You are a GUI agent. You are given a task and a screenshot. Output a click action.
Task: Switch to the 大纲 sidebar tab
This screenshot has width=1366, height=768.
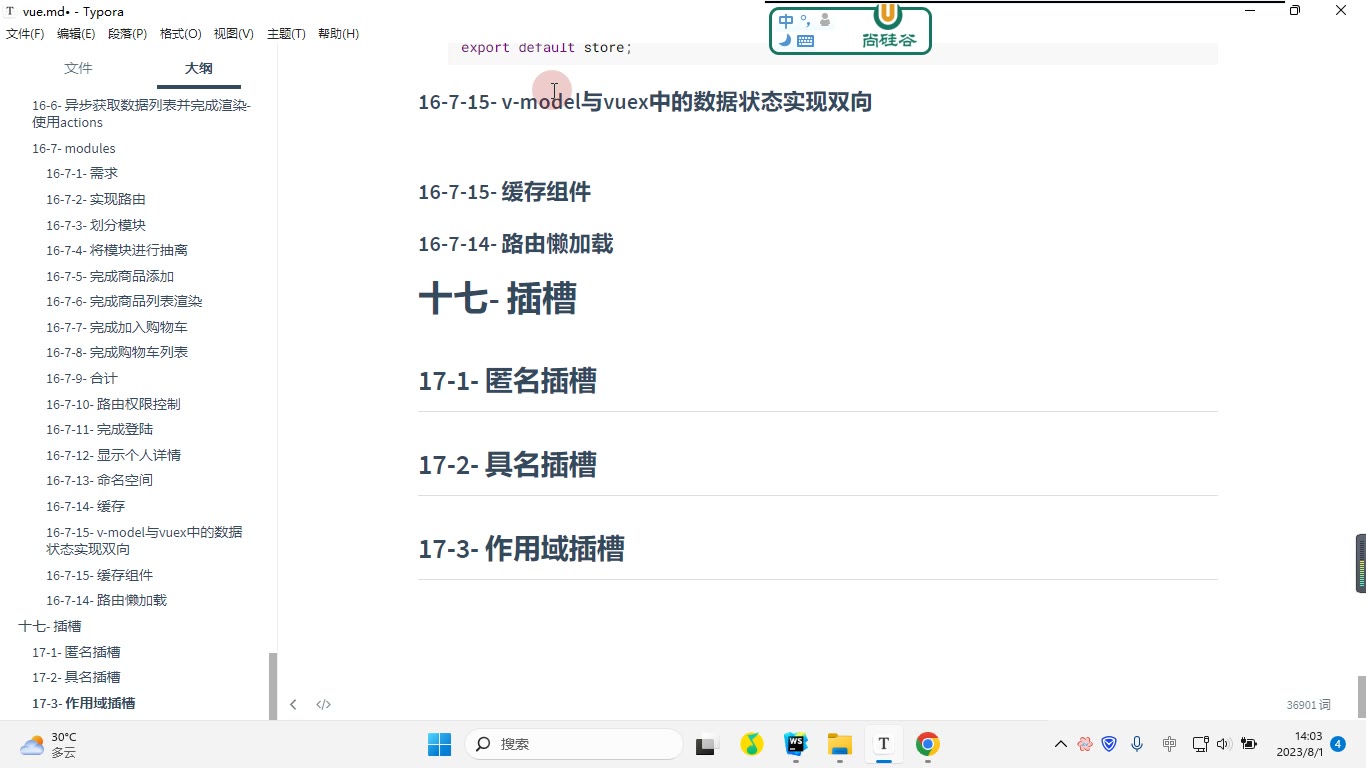tap(198, 68)
